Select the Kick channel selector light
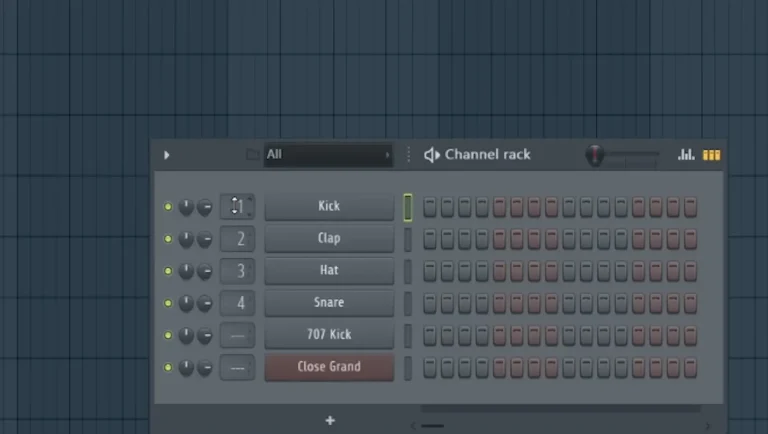The image size is (768, 434). [x=408, y=207]
